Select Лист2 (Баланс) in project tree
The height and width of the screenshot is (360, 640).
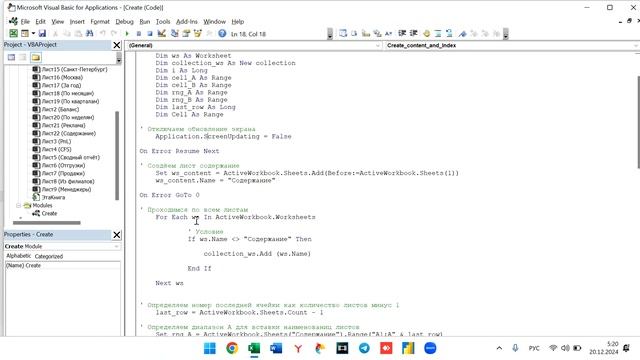(x=60, y=109)
